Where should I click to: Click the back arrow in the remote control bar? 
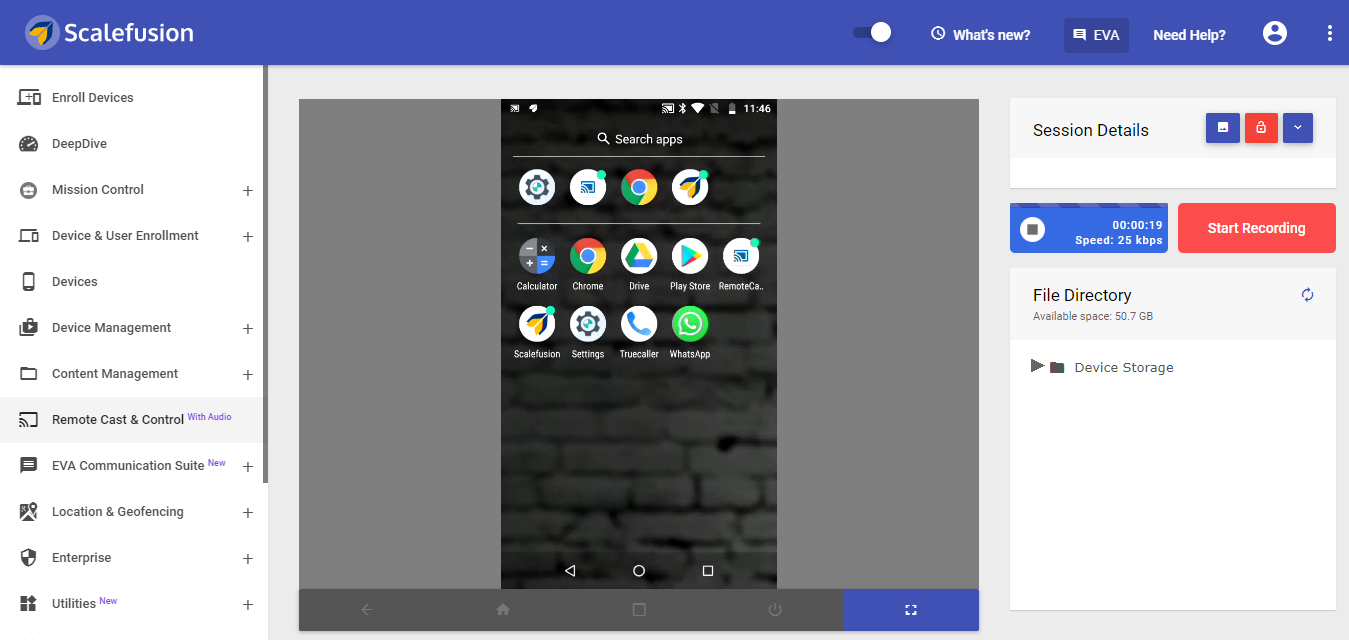tap(367, 610)
